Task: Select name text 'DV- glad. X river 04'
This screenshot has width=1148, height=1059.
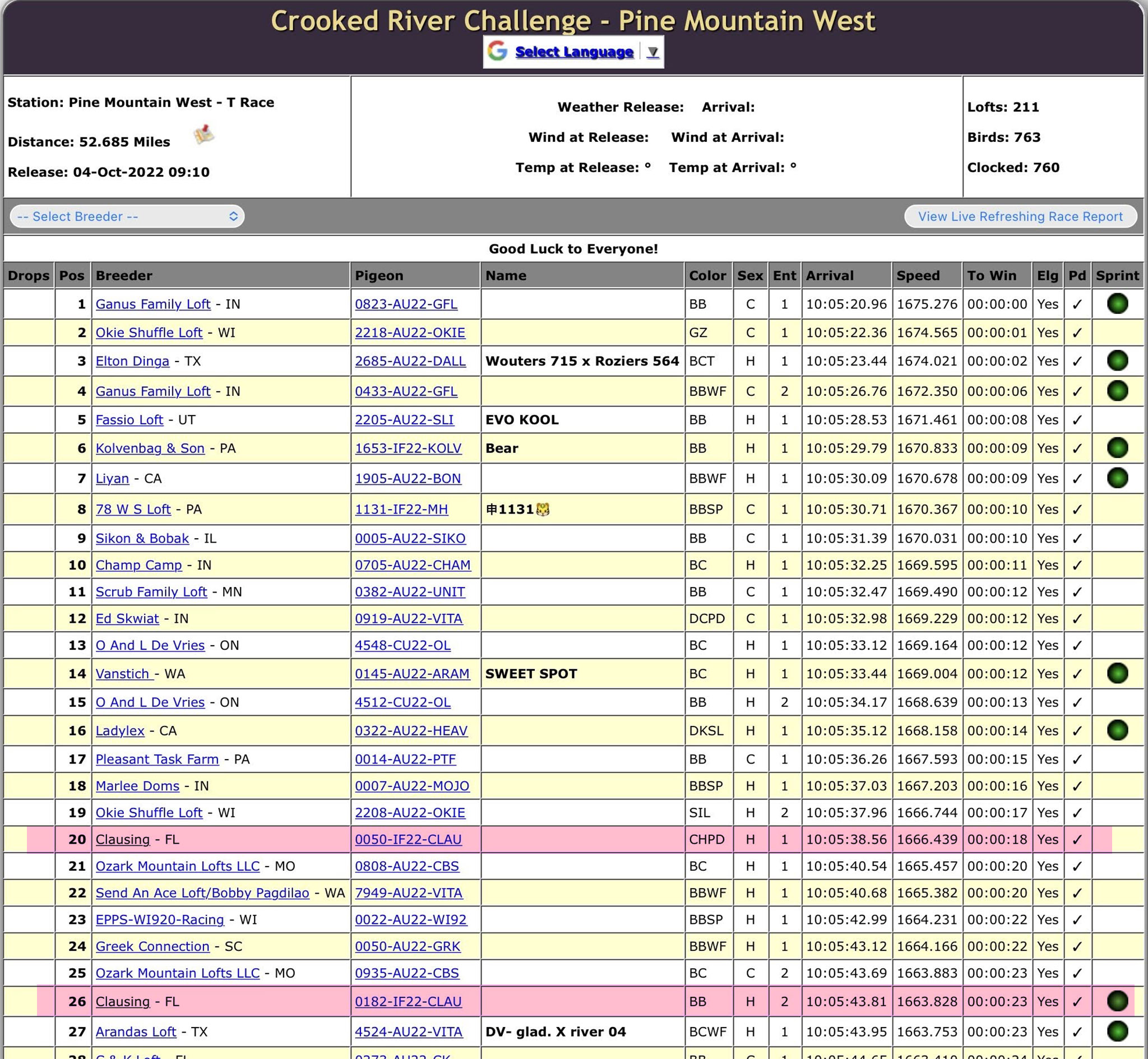Action: pyautogui.click(x=556, y=1032)
